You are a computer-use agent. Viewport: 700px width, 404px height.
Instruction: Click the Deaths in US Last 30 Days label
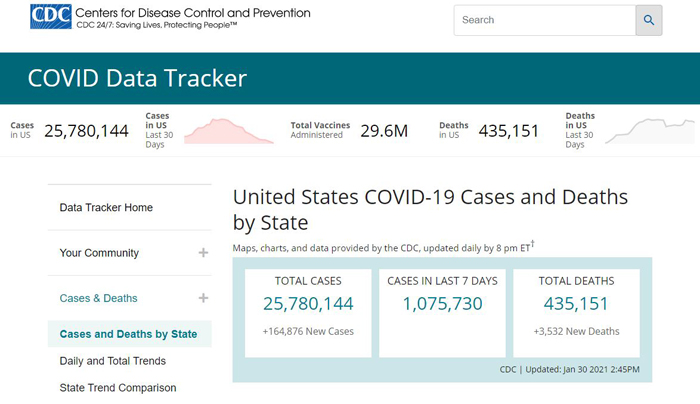pyautogui.click(x=580, y=130)
